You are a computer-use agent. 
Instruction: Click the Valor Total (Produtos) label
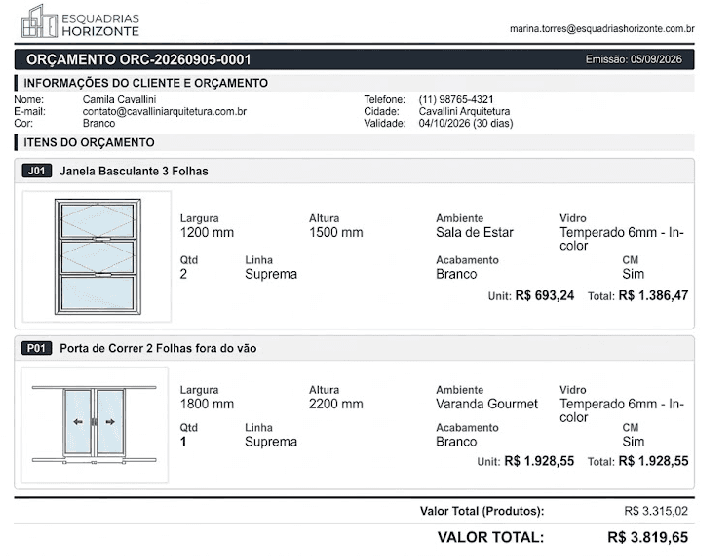(482, 511)
